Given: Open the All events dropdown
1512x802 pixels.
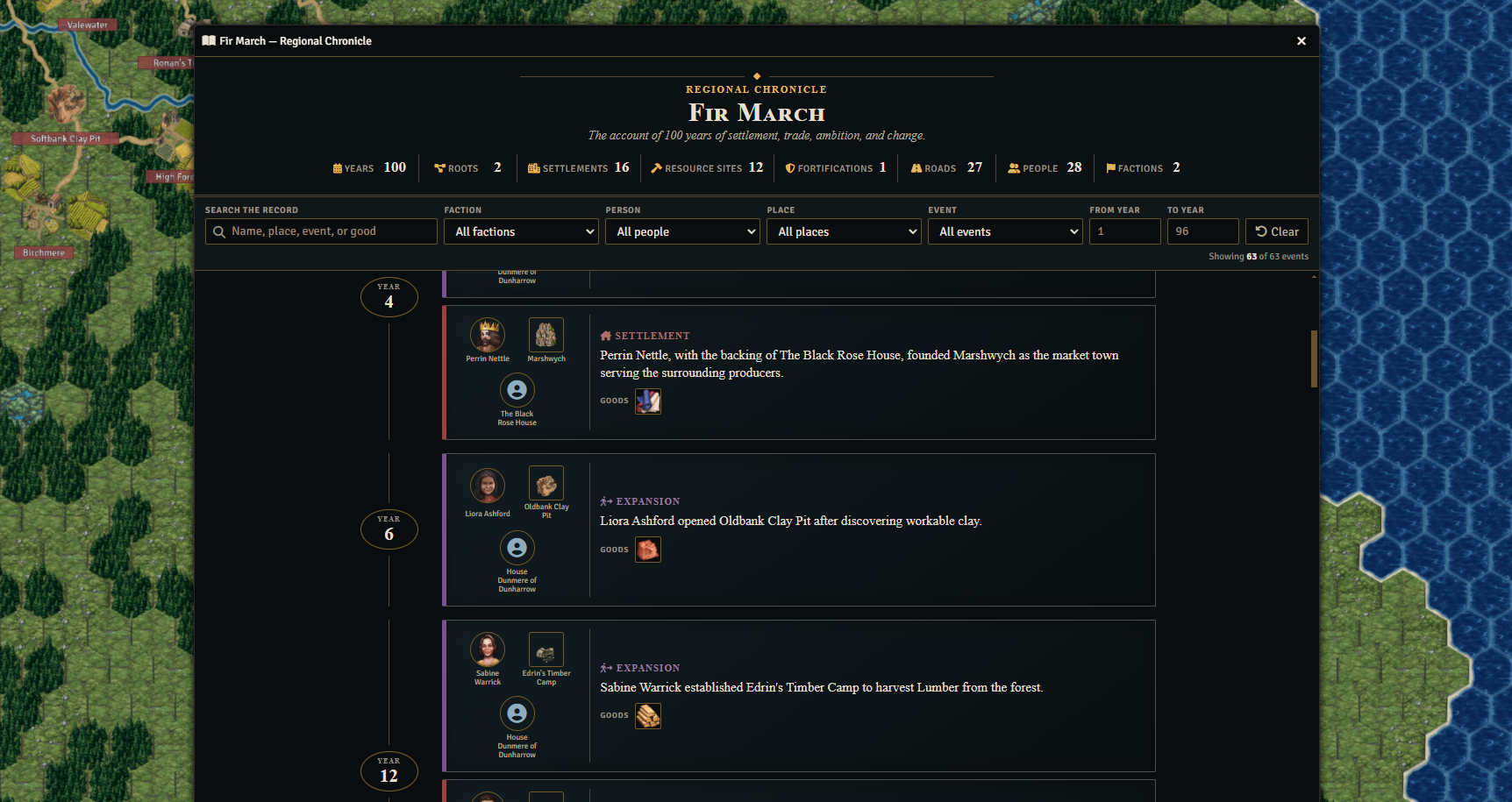Looking at the screenshot, I should click(x=1005, y=231).
